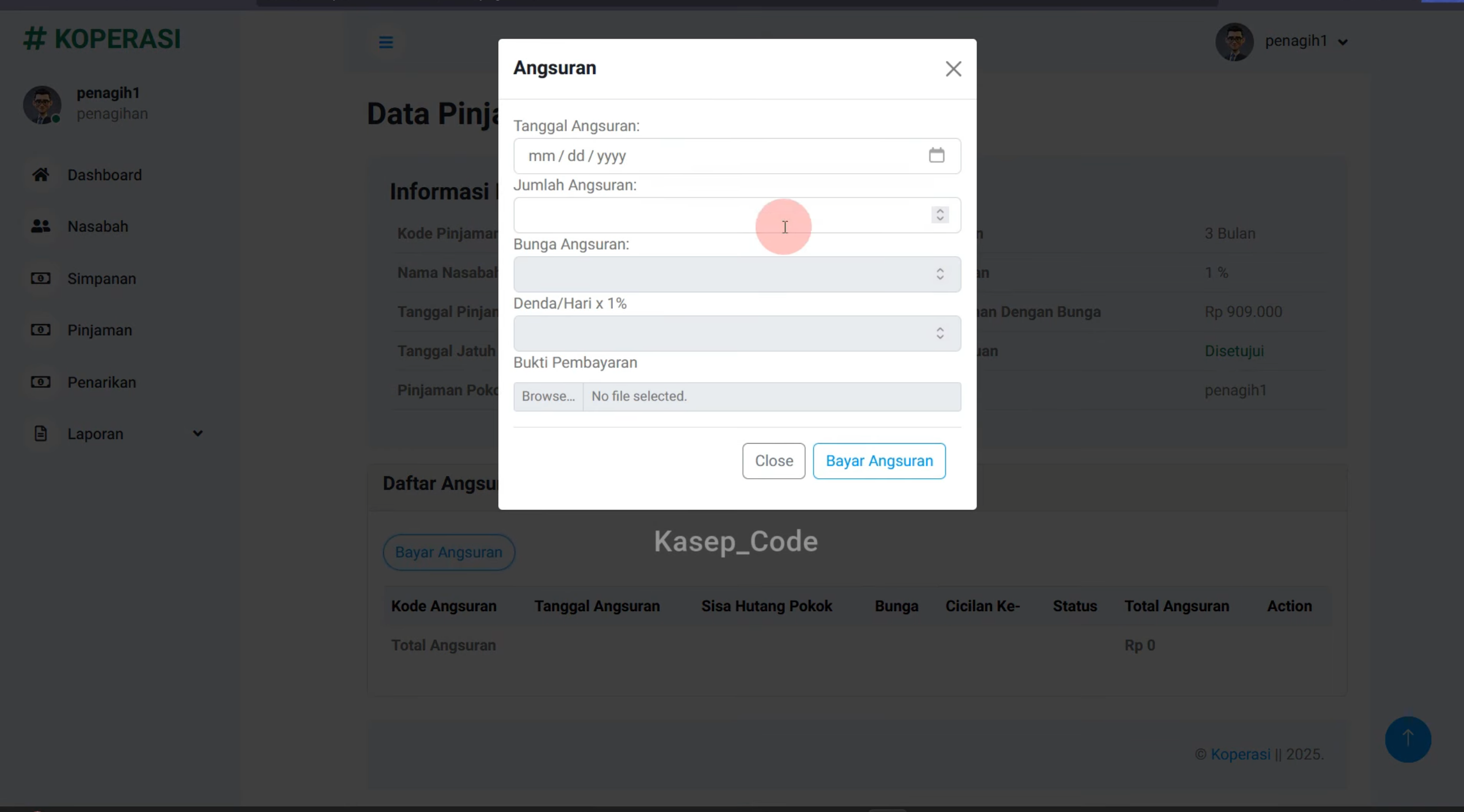This screenshot has width=1464, height=812.
Task: Open Simpanan in the sidebar
Action: click(x=102, y=279)
